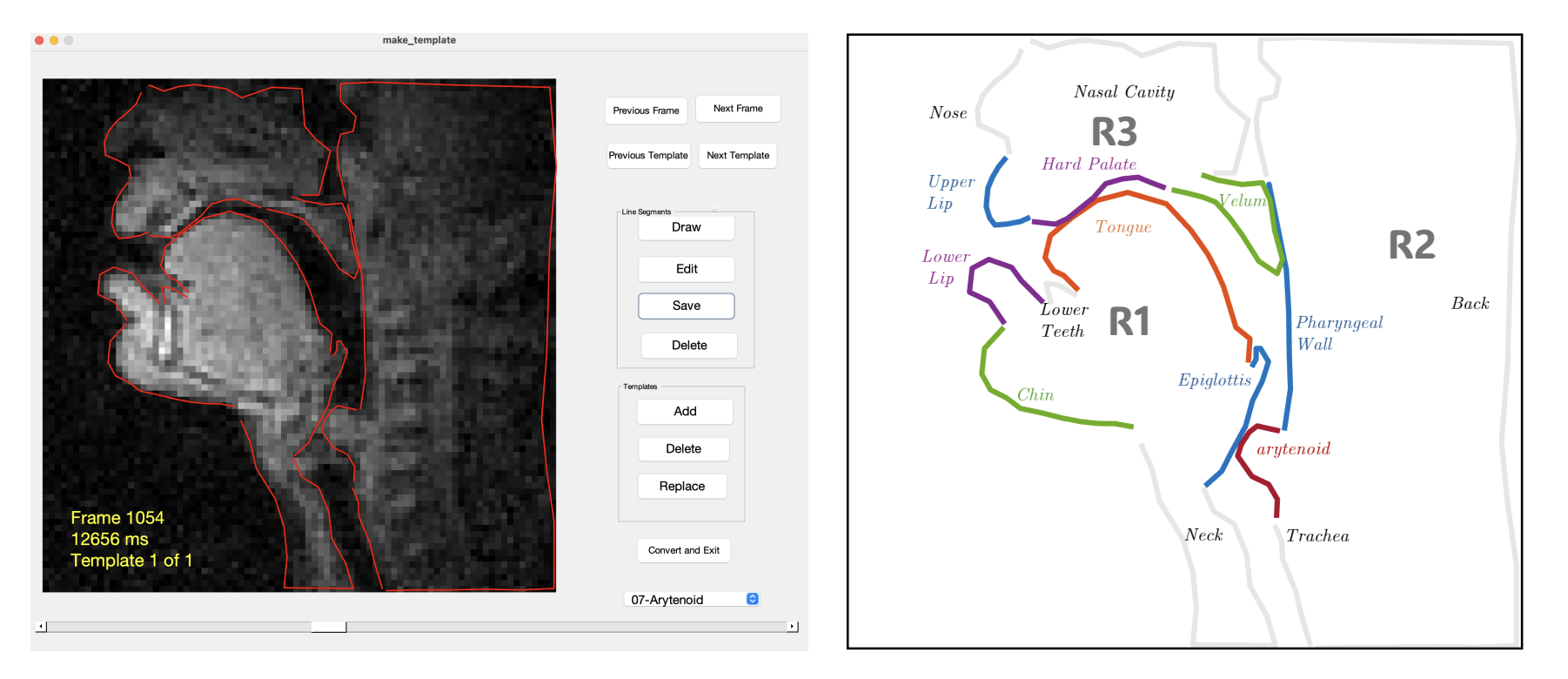The height and width of the screenshot is (679, 1568).
Task: Click the red close window button
Action: point(39,40)
